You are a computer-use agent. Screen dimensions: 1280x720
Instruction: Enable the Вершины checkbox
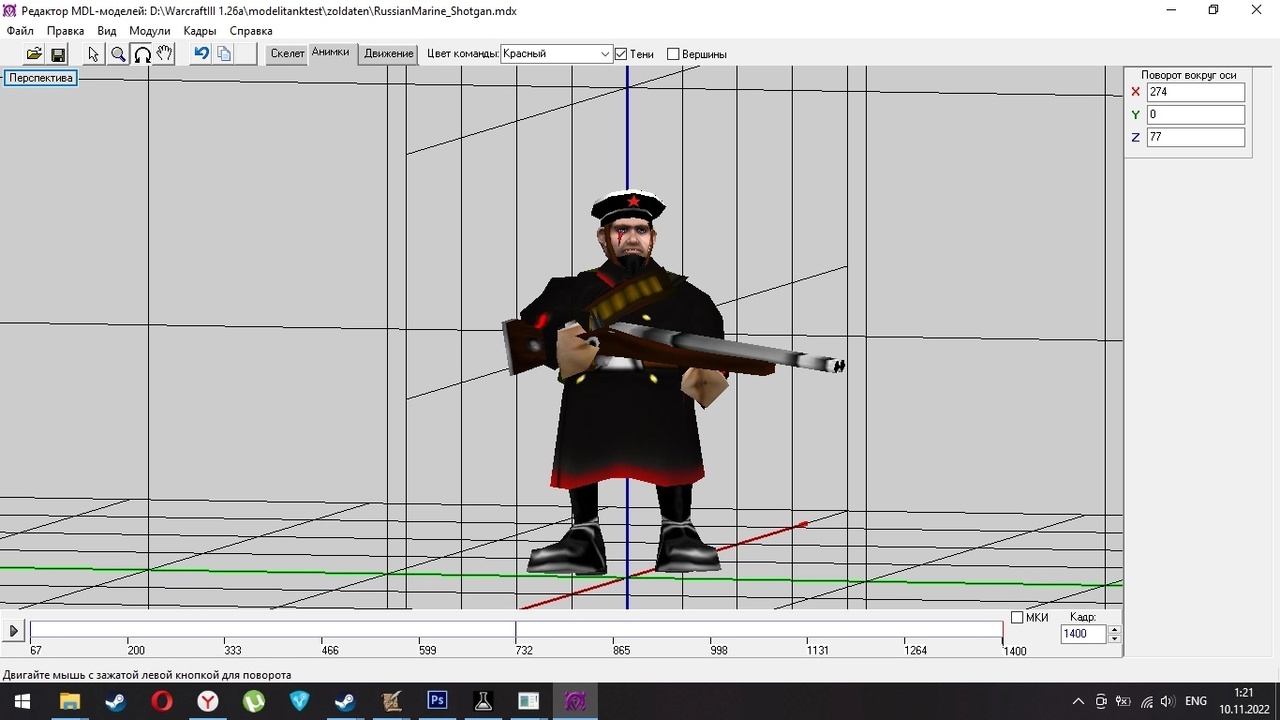coord(673,54)
